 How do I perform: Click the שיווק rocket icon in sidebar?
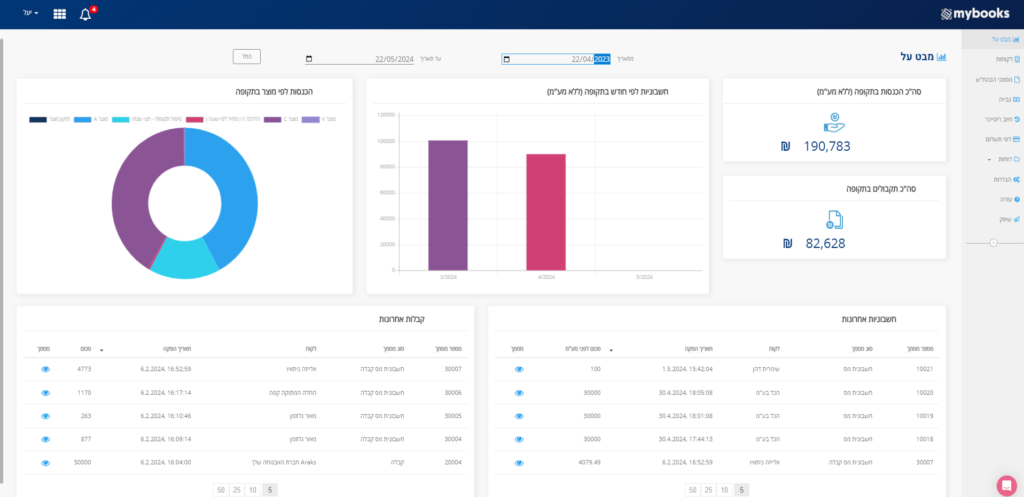[1017, 219]
